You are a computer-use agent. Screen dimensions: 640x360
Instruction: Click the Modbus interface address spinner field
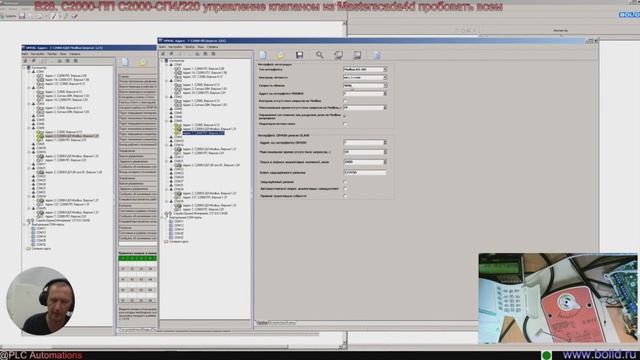(365, 93)
